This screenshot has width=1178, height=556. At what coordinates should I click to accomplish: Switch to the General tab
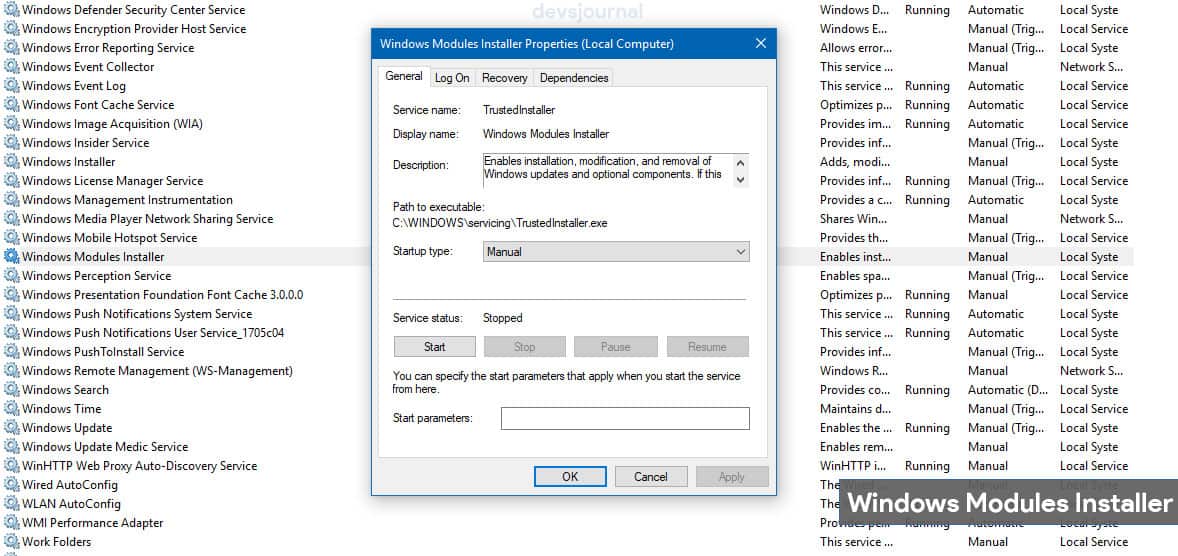point(404,77)
